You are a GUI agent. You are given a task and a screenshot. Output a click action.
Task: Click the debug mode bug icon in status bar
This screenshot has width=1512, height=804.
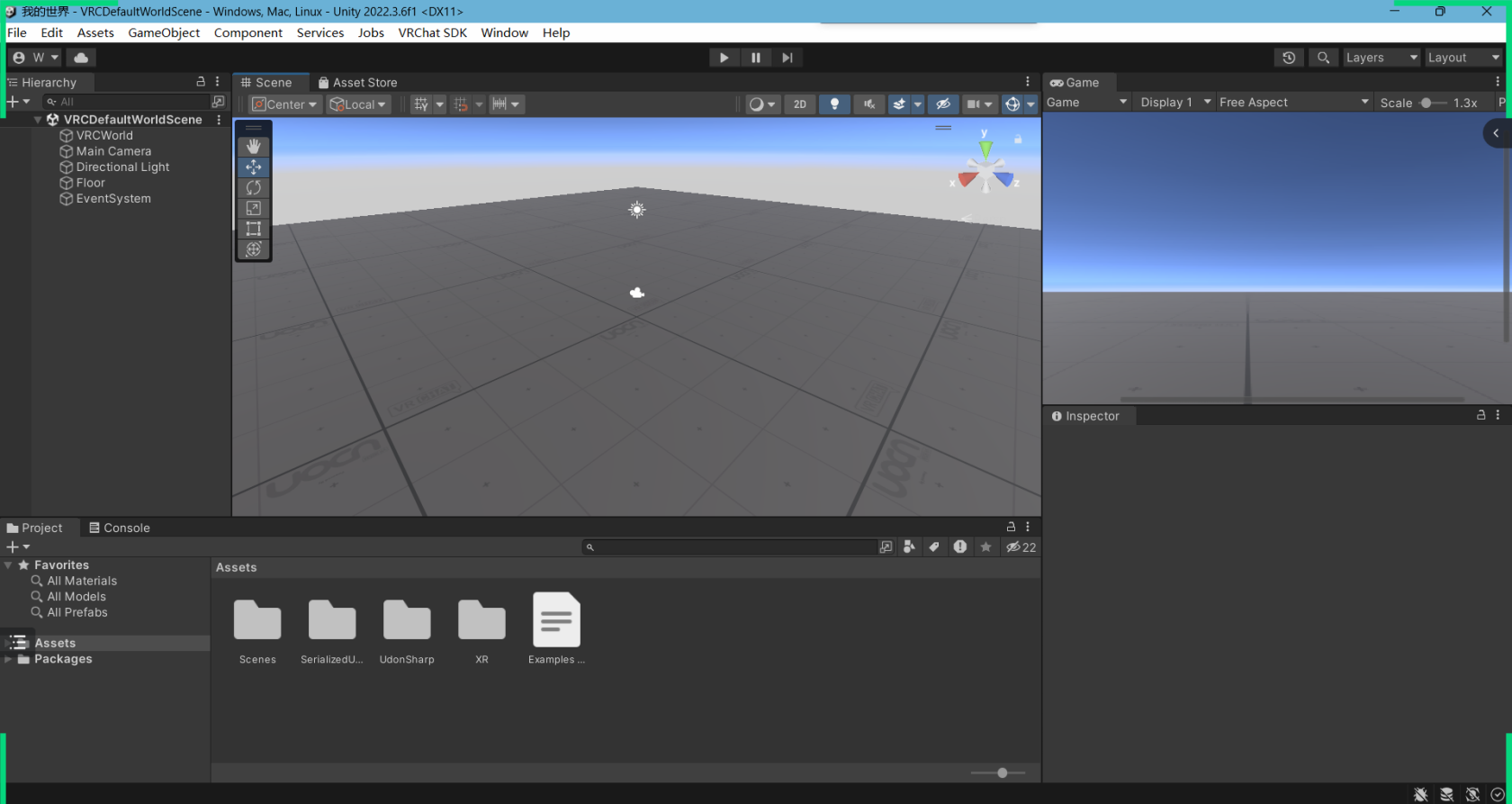[x=1420, y=794]
